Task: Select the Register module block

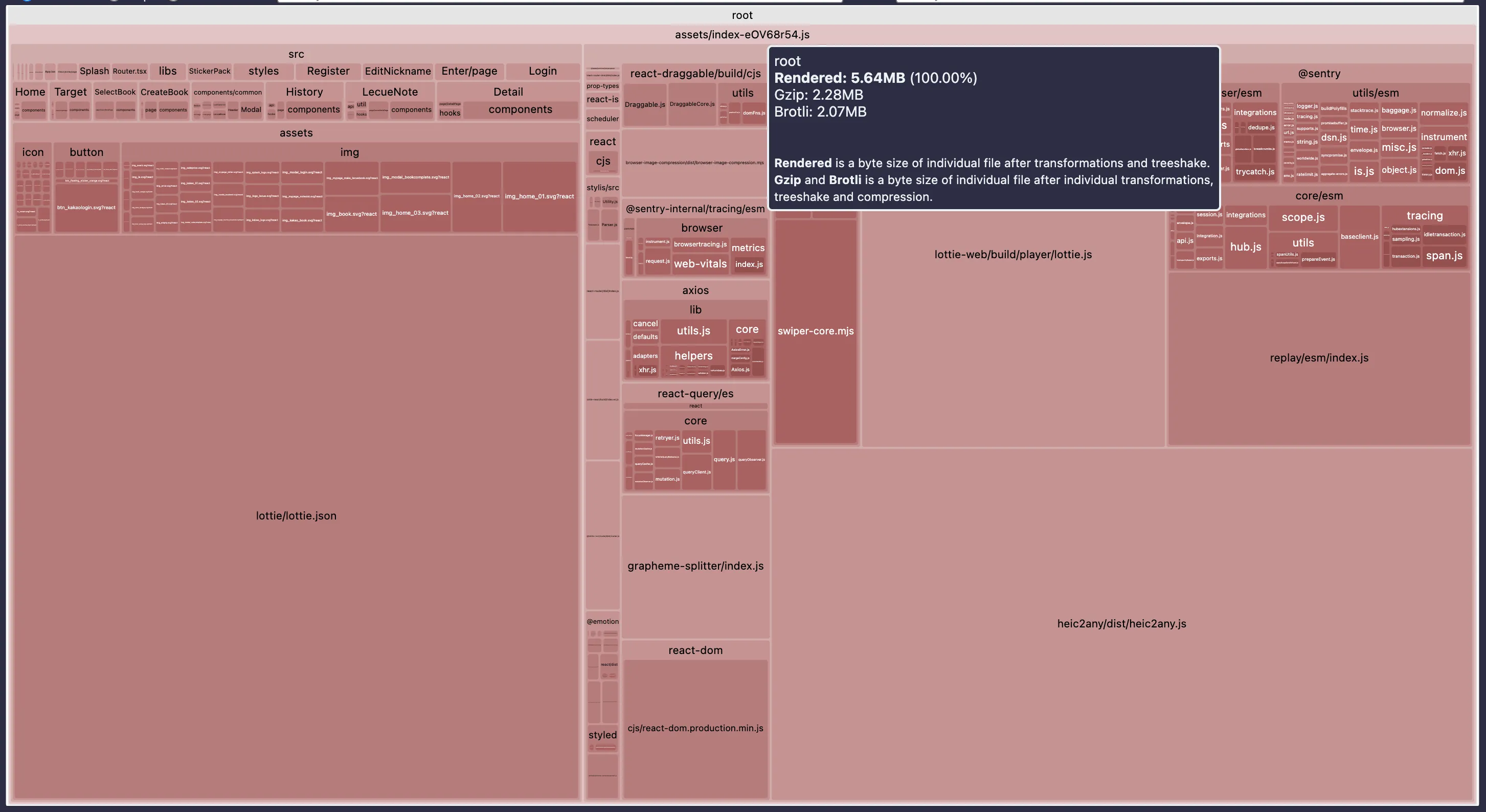Action: point(328,71)
